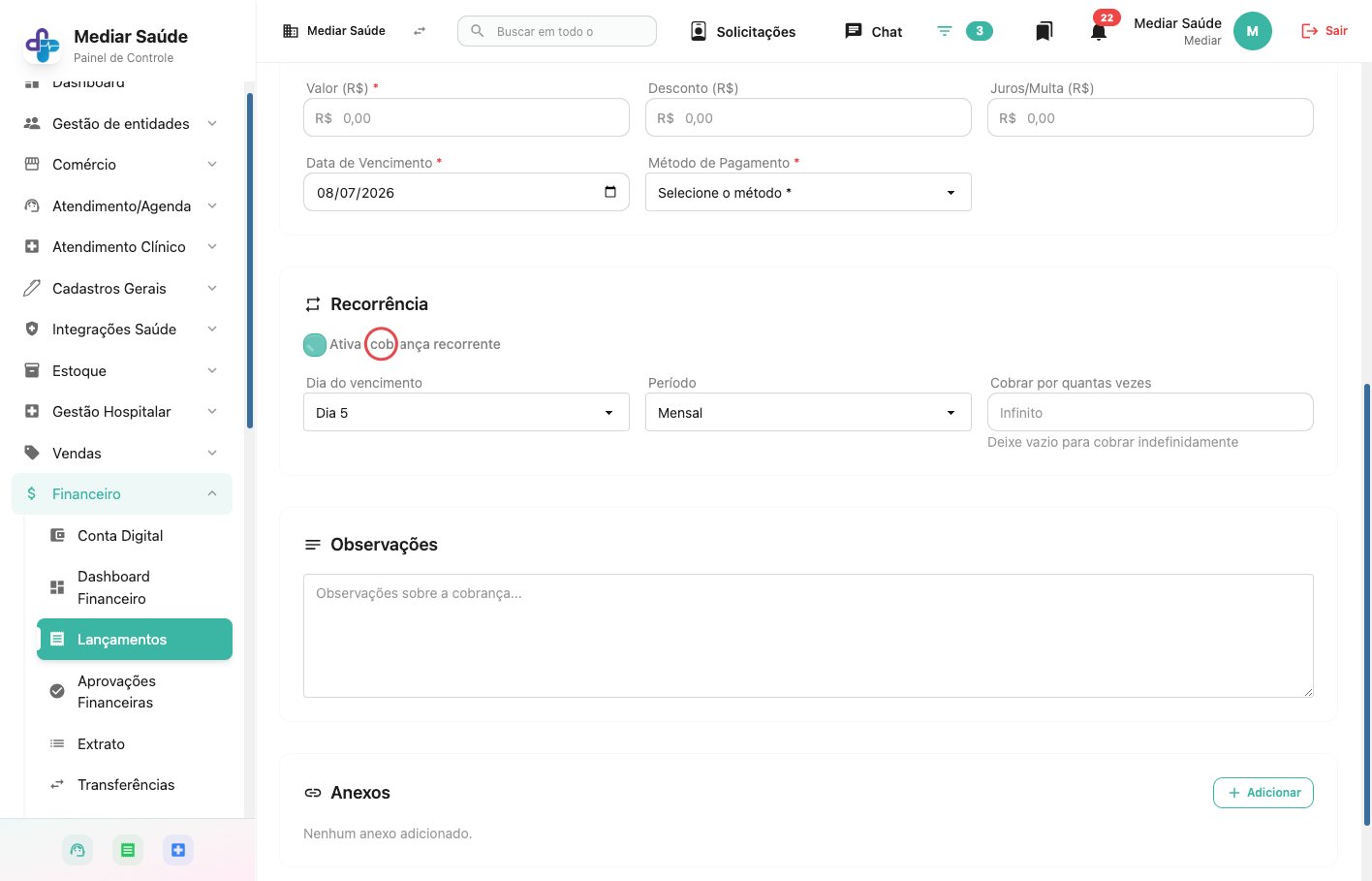Screen dimensions: 1372x881
Task: Open the Dia do vencimento dropdown
Action: coord(466,412)
